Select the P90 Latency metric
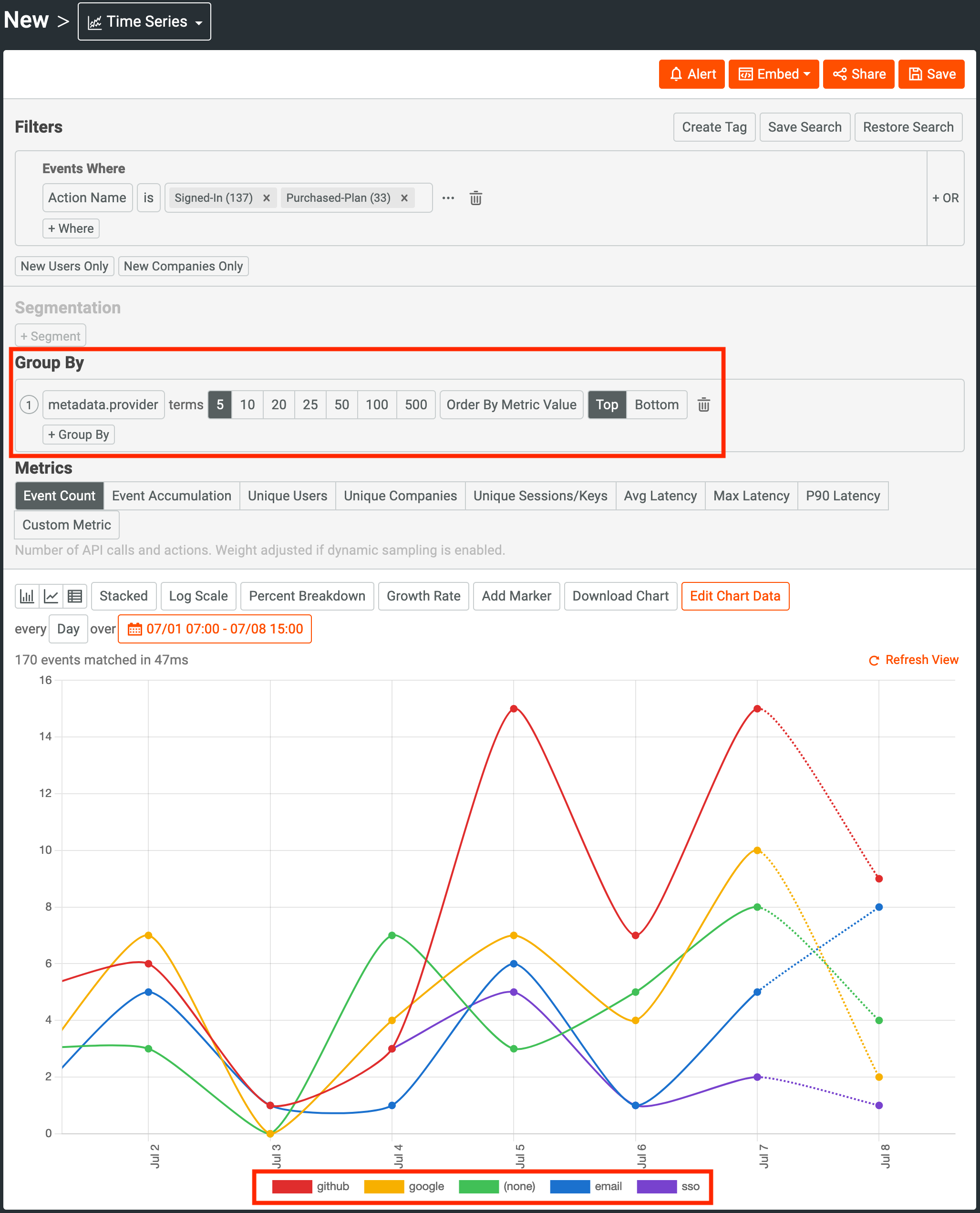 [843, 495]
